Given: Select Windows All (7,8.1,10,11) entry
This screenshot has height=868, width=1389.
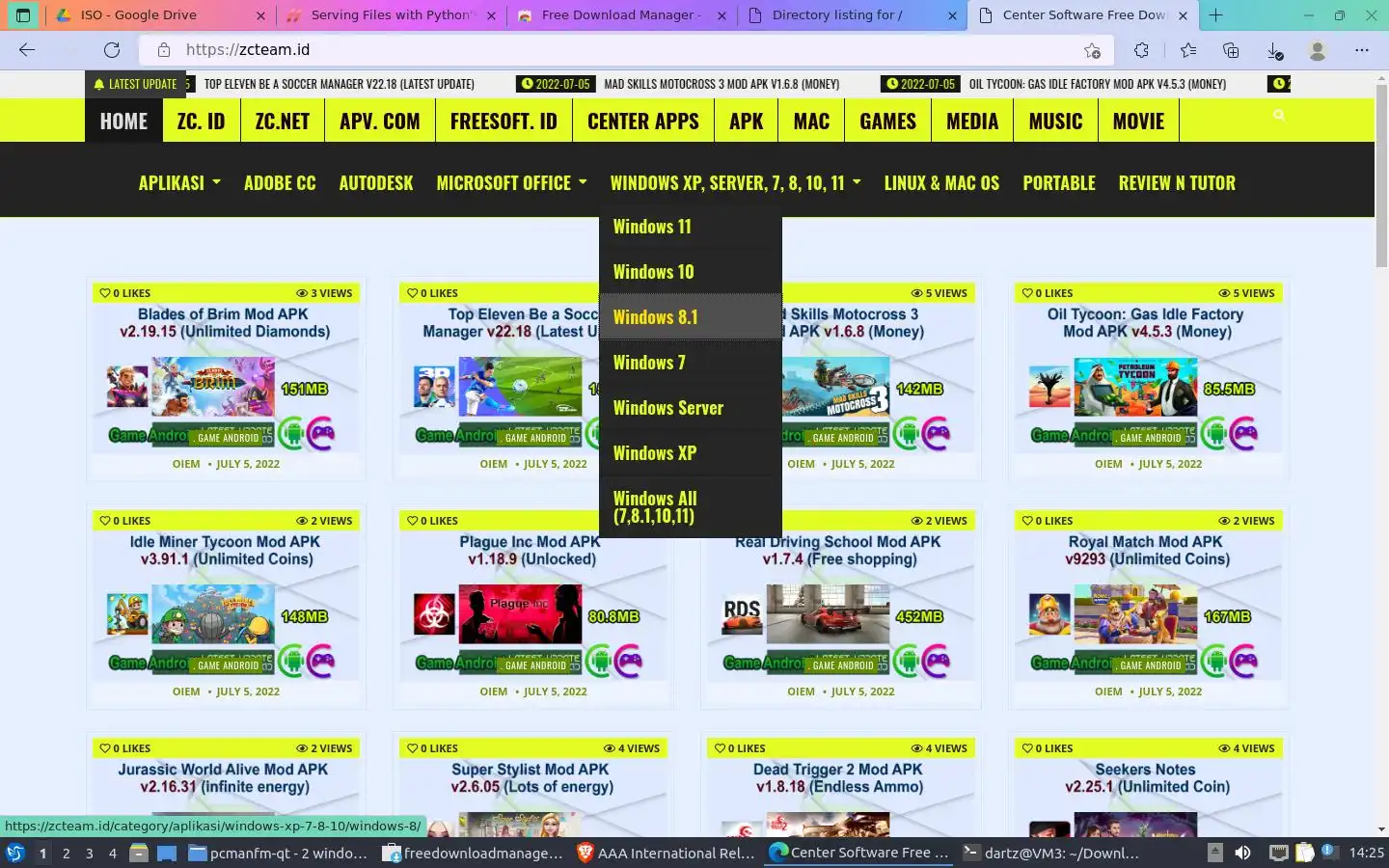Looking at the screenshot, I should [691, 506].
